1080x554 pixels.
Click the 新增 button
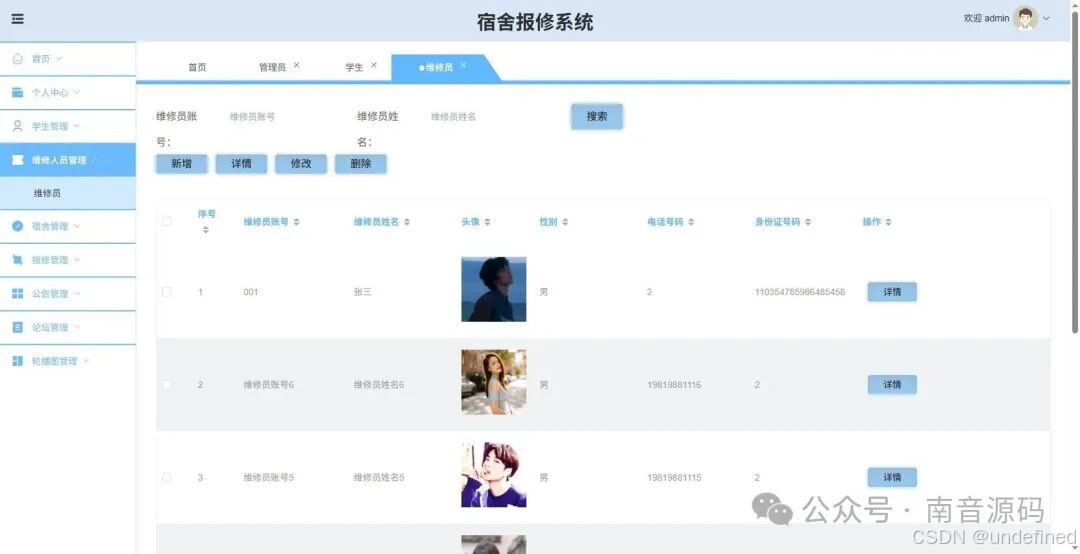click(x=181, y=163)
